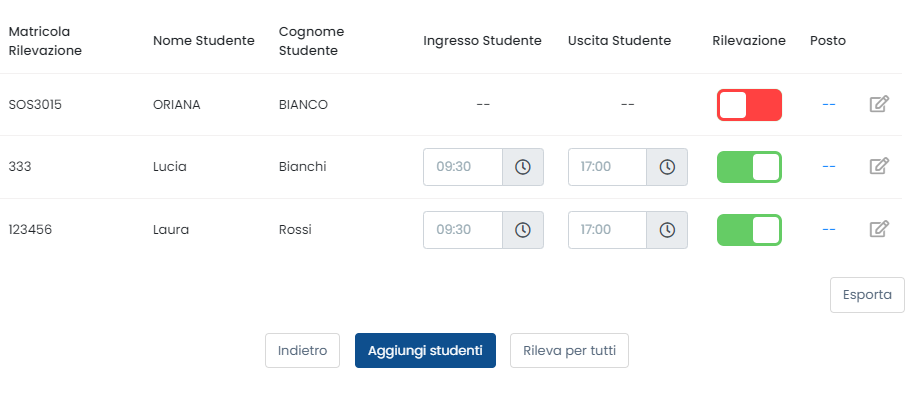Edit Laura Rossi's record via pencil icon
The height and width of the screenshot is (396, 912).
pyautogui.click(x=879, y=229)
